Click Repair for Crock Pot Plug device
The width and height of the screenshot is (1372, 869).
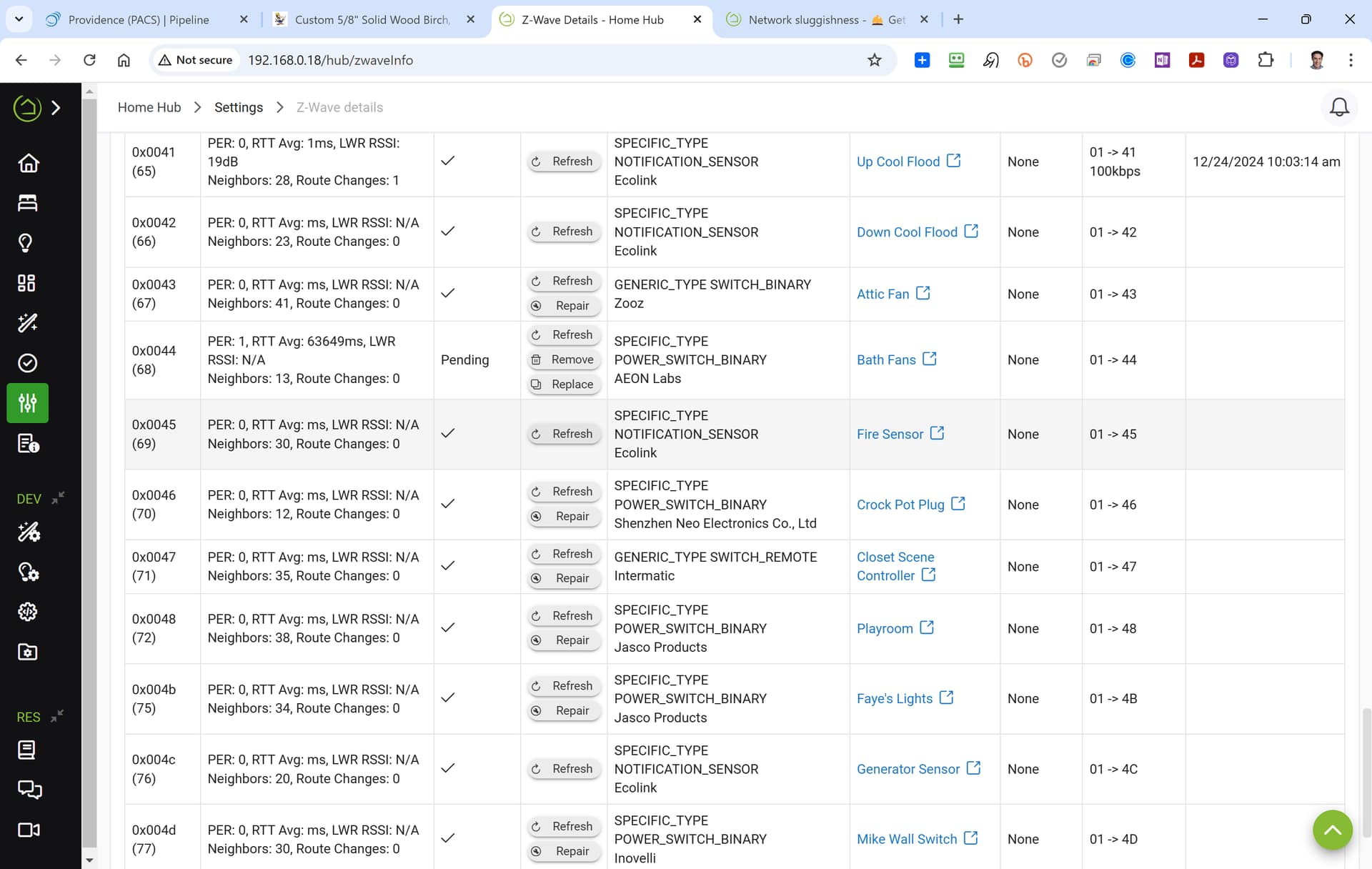(564, 516)
